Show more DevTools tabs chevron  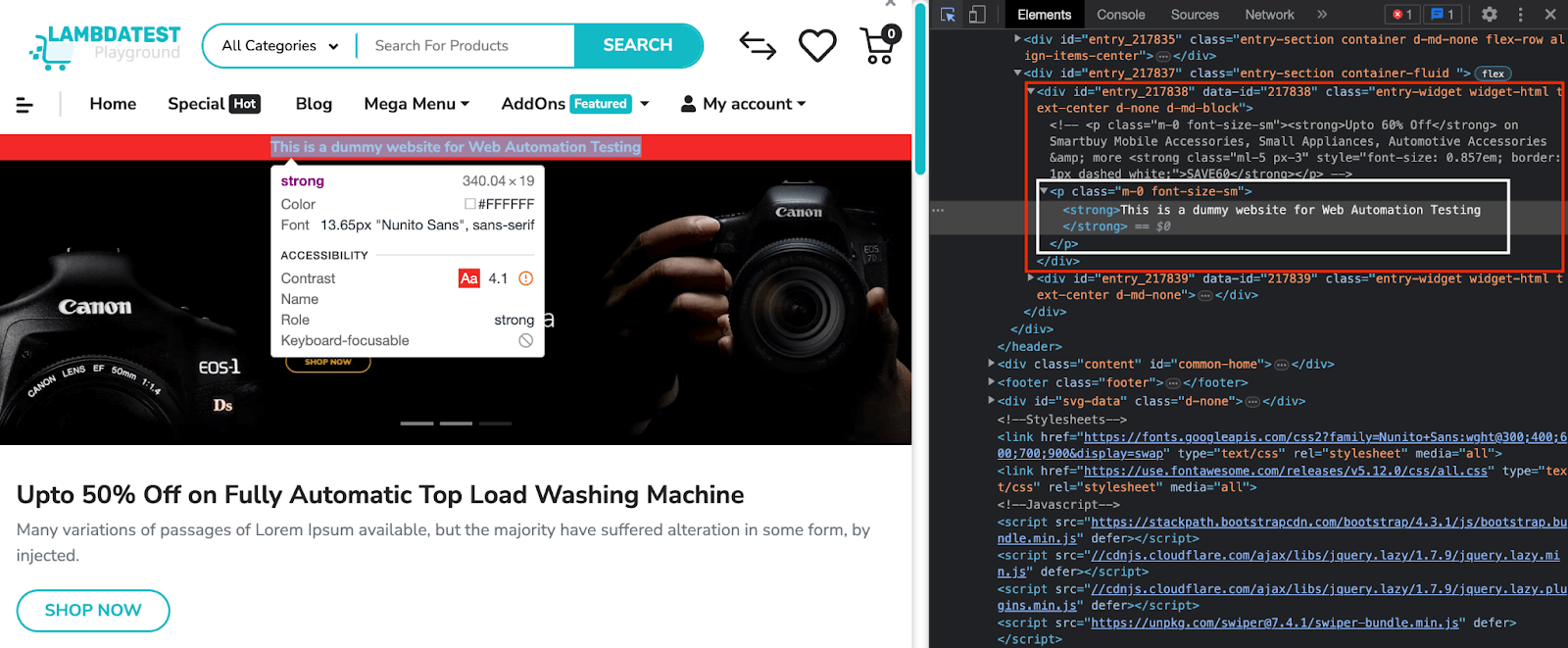pos(1322,15)
